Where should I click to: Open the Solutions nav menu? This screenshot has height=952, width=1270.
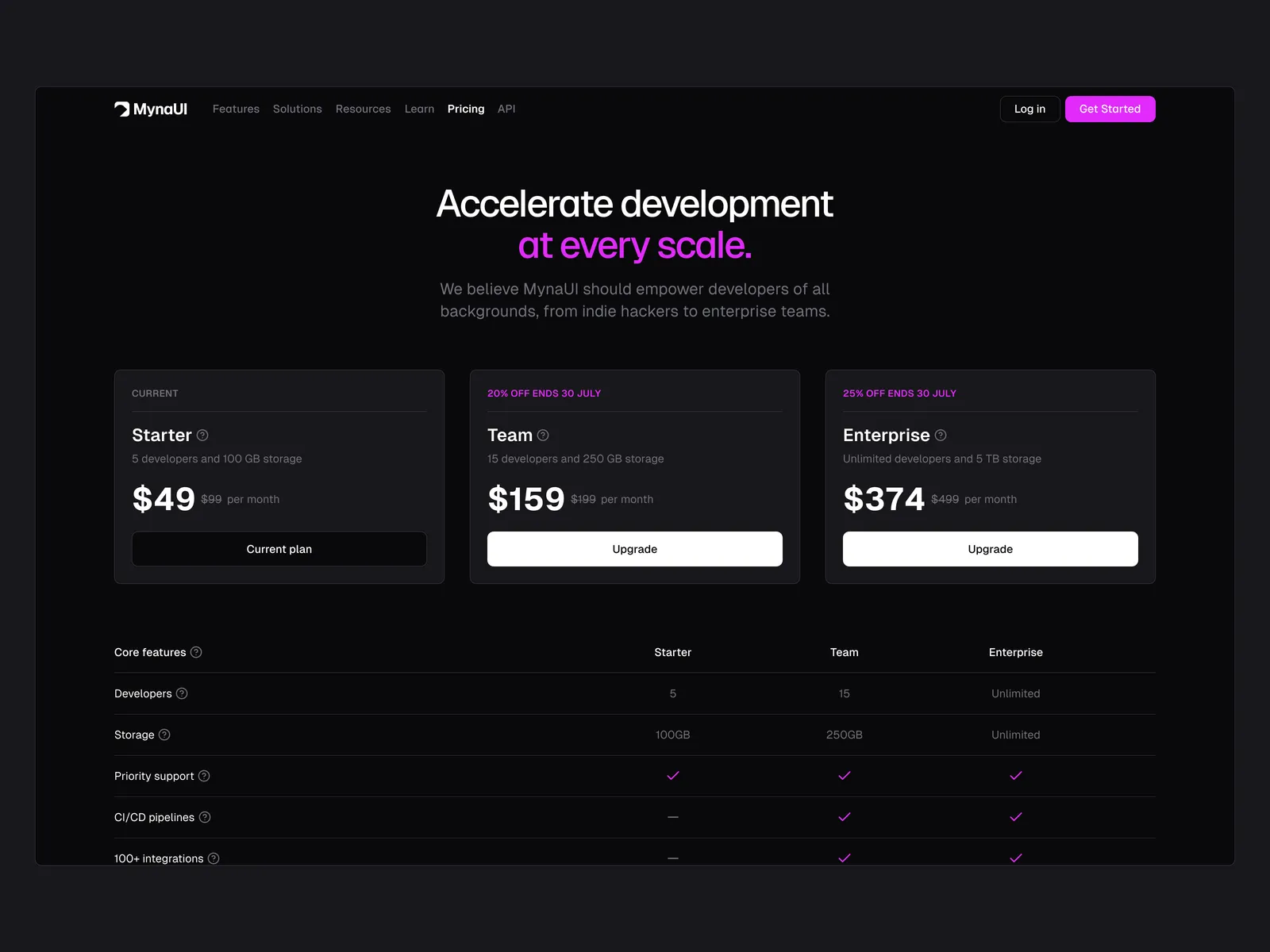tap(298, 109)
